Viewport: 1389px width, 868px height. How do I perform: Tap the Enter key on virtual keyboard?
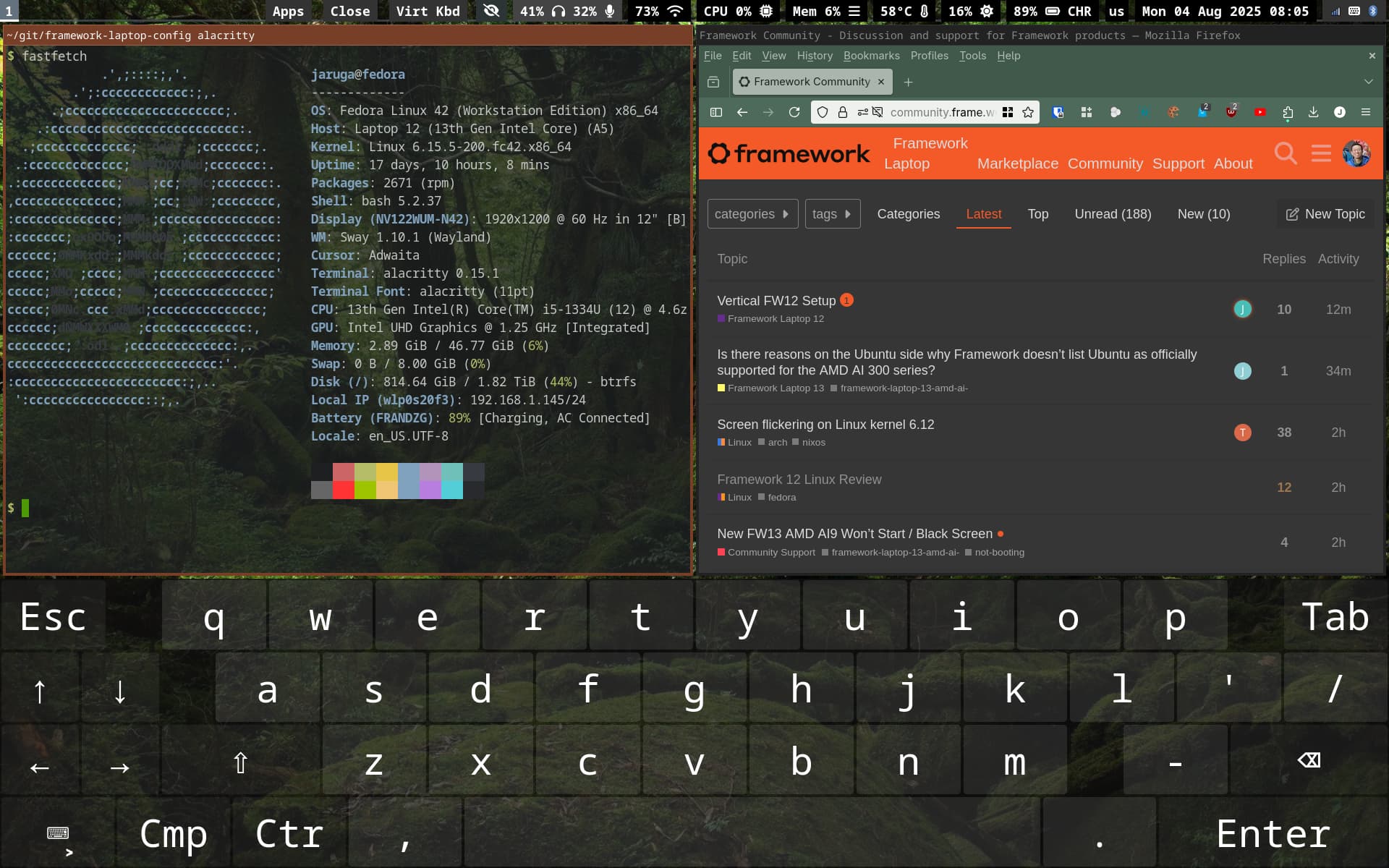(x=1272, y=833)
